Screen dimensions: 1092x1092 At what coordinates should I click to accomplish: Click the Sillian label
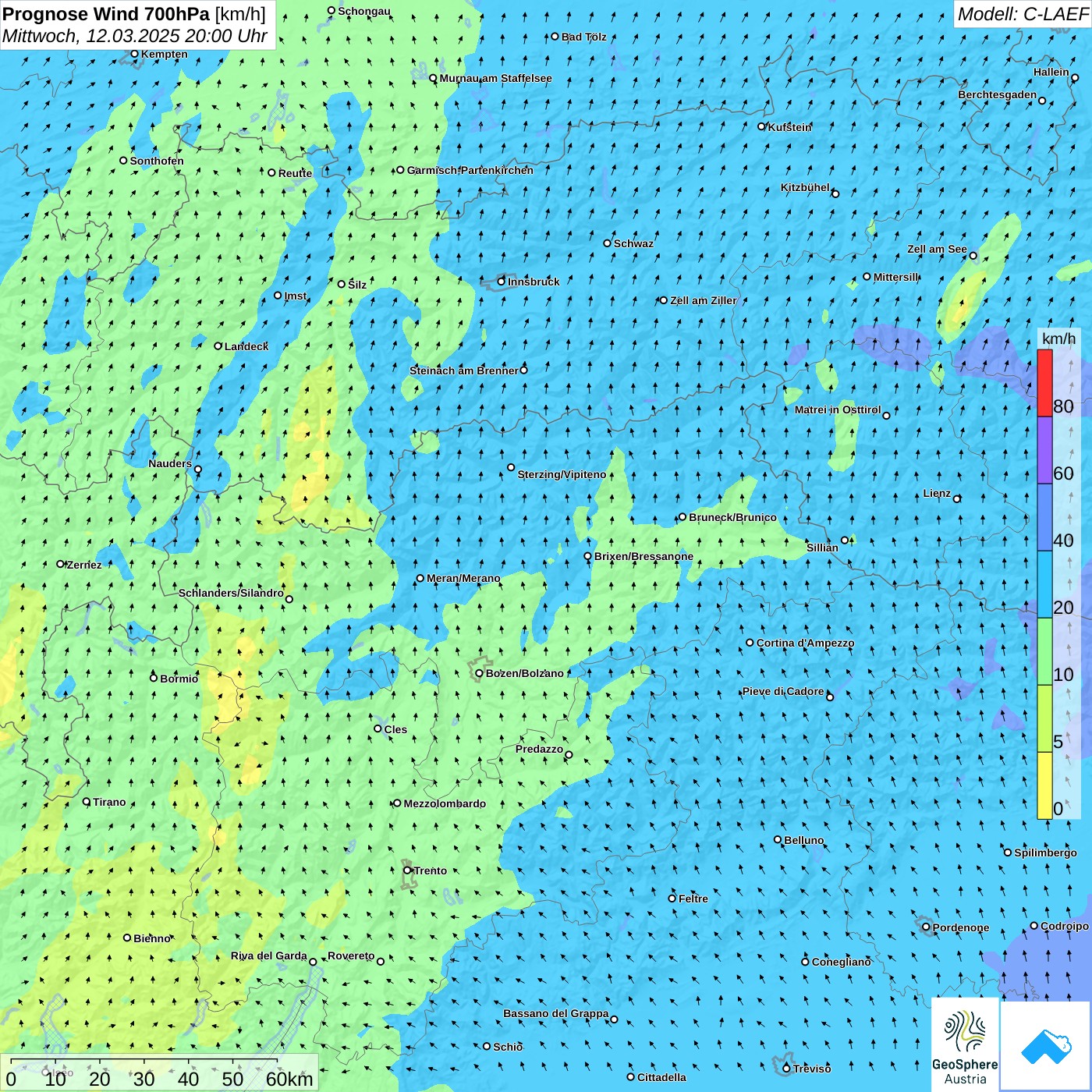[822, 548]
